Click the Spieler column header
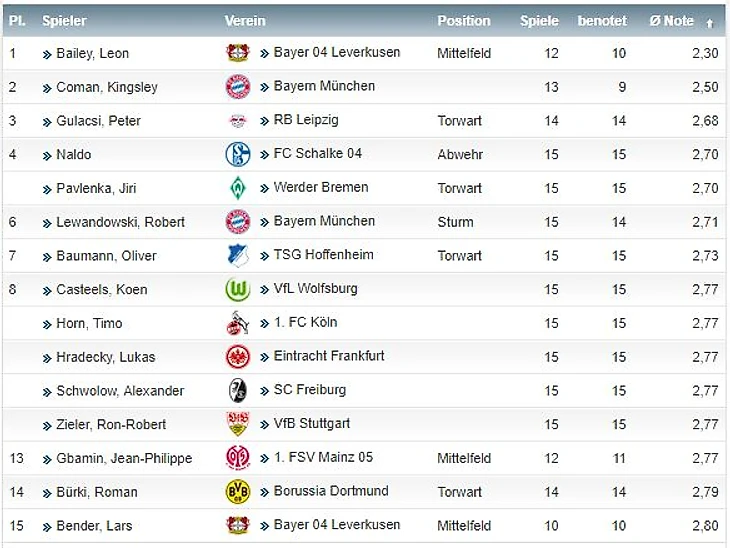The height and width of the screenshot is (548, 730). coord(64,21)
